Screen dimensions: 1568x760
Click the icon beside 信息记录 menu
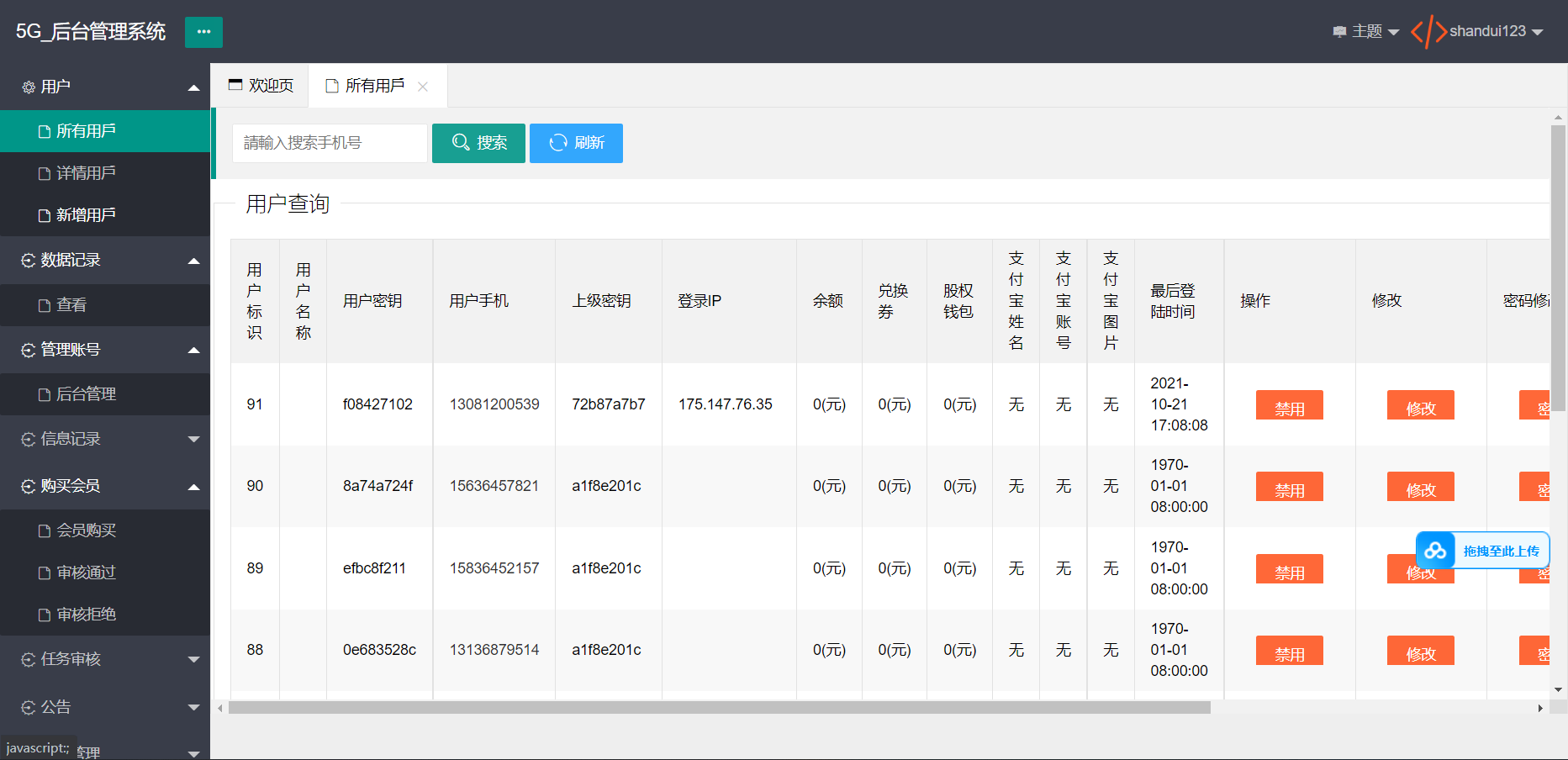point(29,439)
